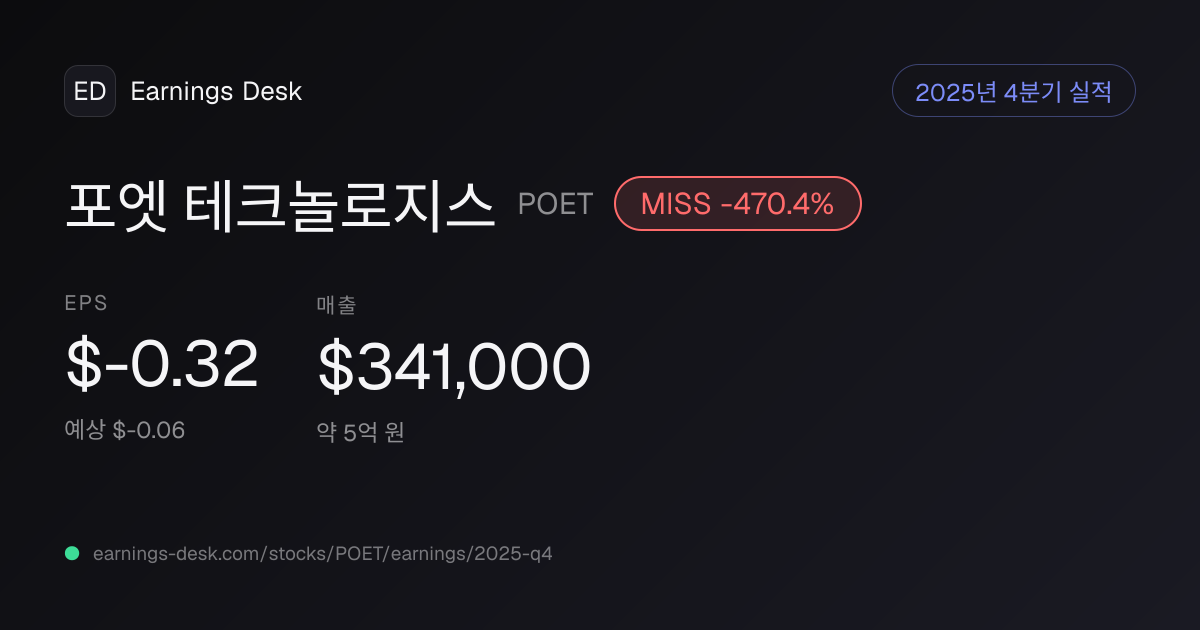Click the -470.4% percentage in the badge
Screen dimensions: 1200x630
click(x=777, y=204)
